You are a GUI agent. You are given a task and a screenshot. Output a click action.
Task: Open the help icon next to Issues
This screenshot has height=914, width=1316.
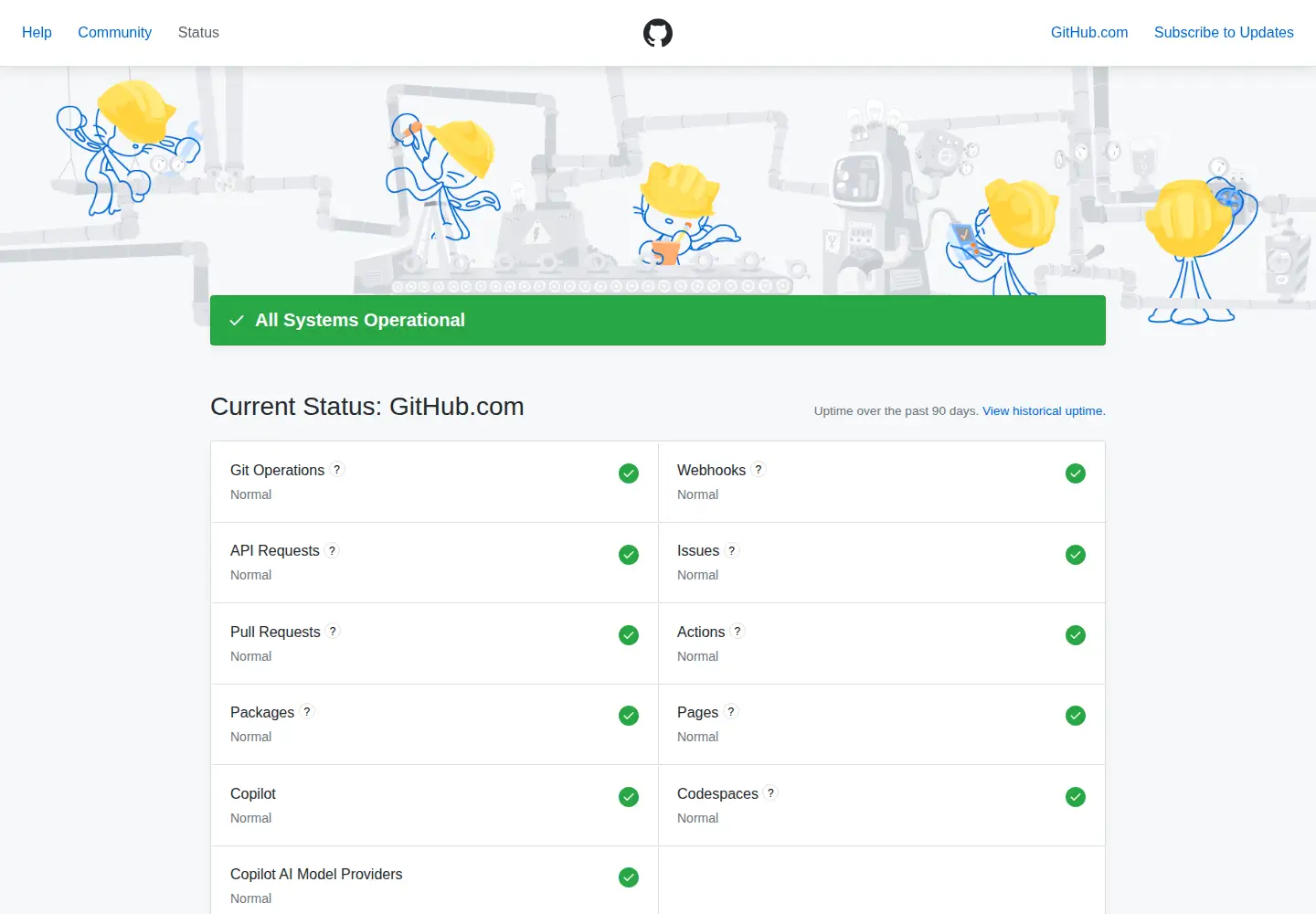732,550
